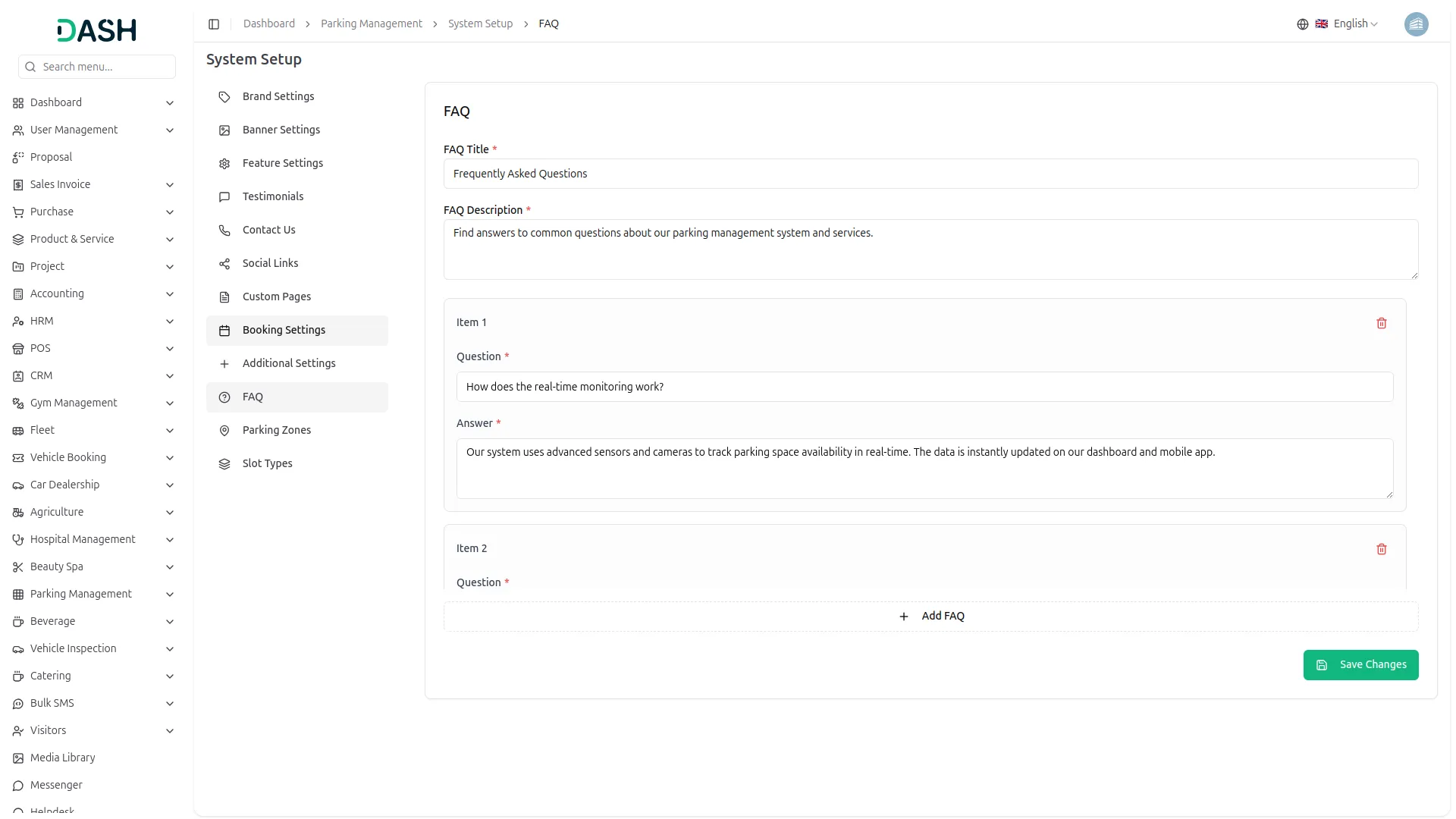Click the Save Changes button
Screen dimensions: 1456x819
coord(1360,665)
